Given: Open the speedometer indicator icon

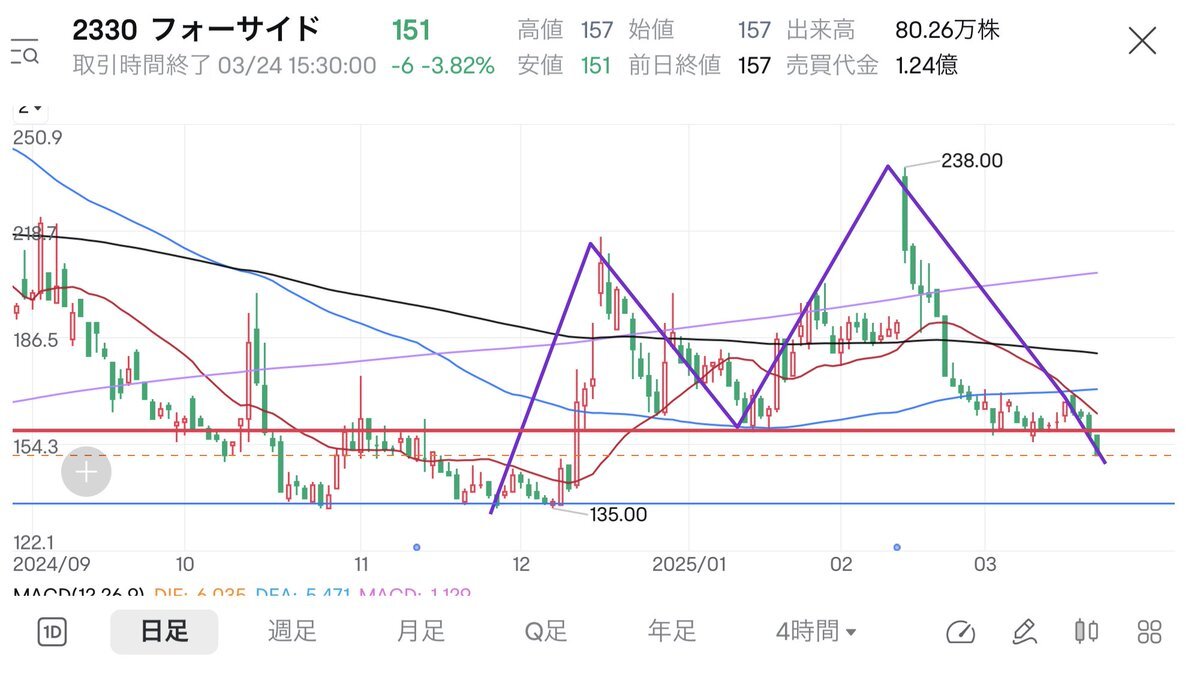Looking at the screenshot, I should 960,632.
